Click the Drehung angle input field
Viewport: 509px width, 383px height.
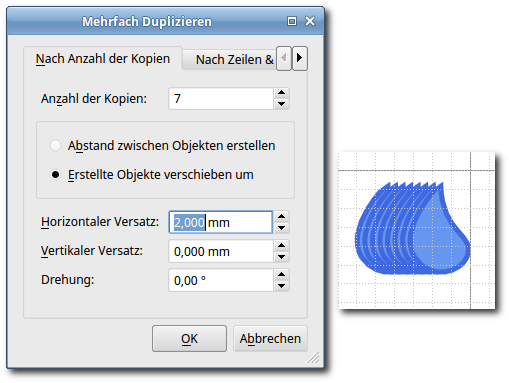tap(221, 280)
